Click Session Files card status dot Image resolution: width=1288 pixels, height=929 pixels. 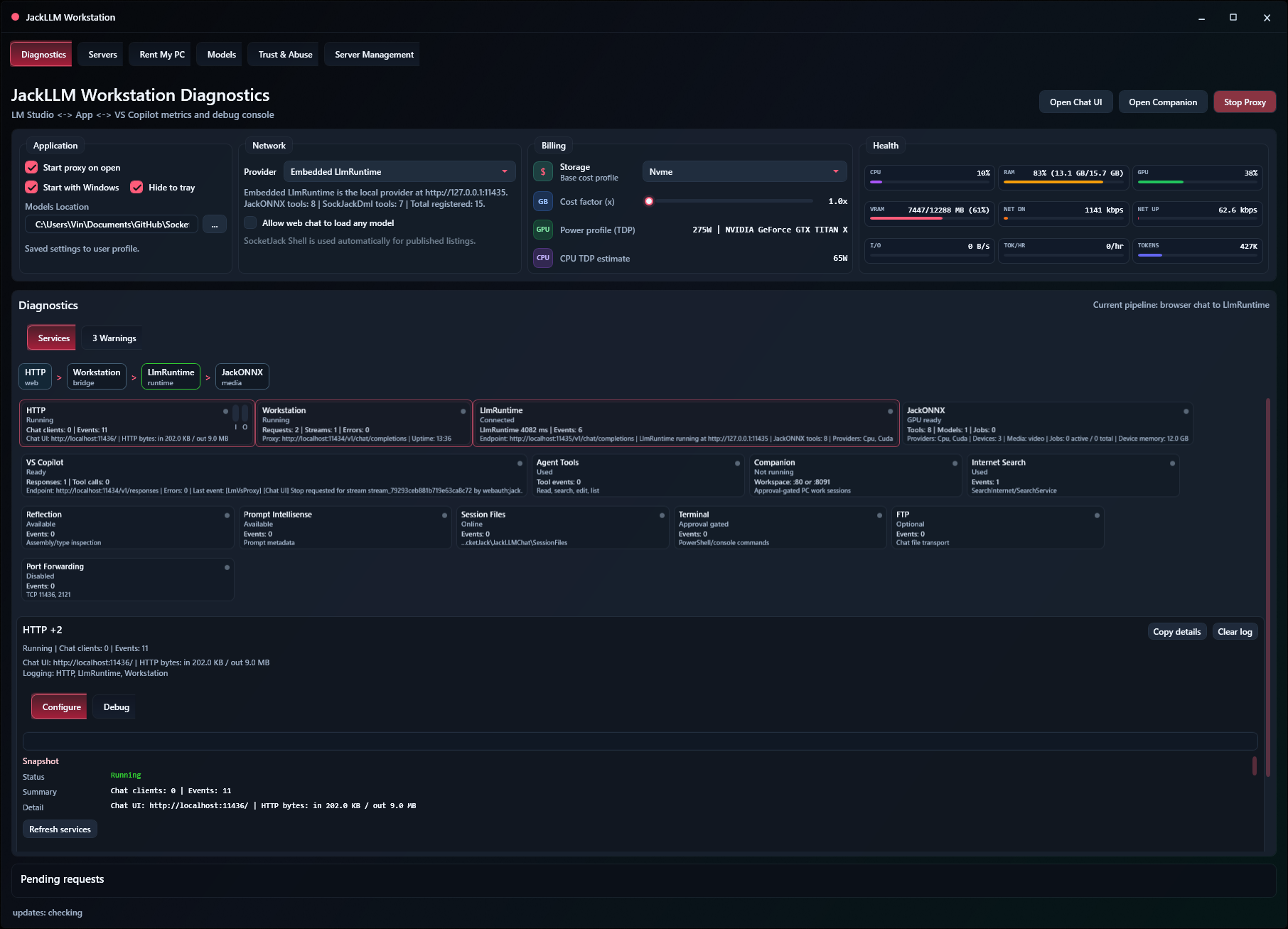click(x=662, y=515)
